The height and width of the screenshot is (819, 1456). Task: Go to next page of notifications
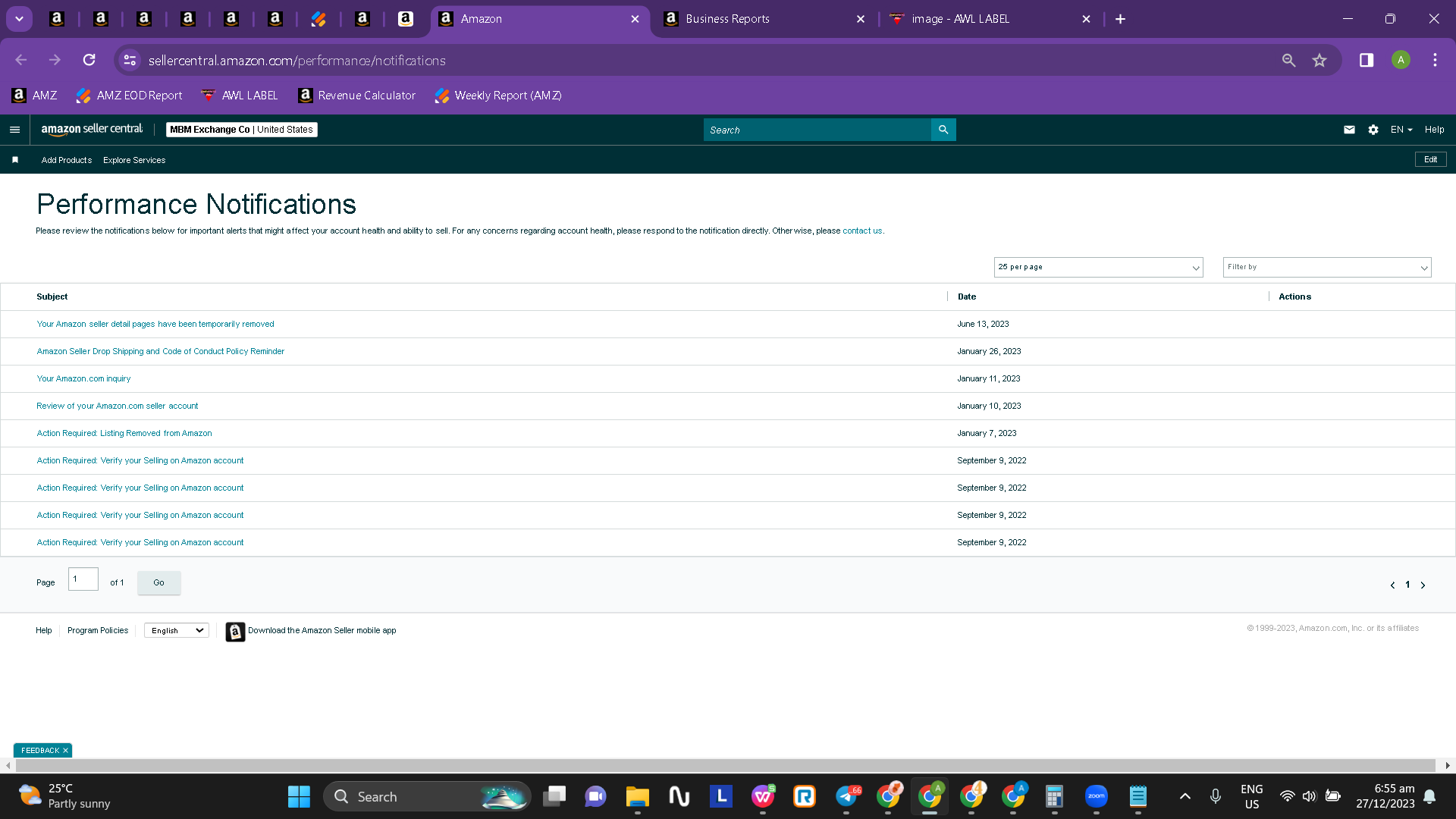(1423, 585)
